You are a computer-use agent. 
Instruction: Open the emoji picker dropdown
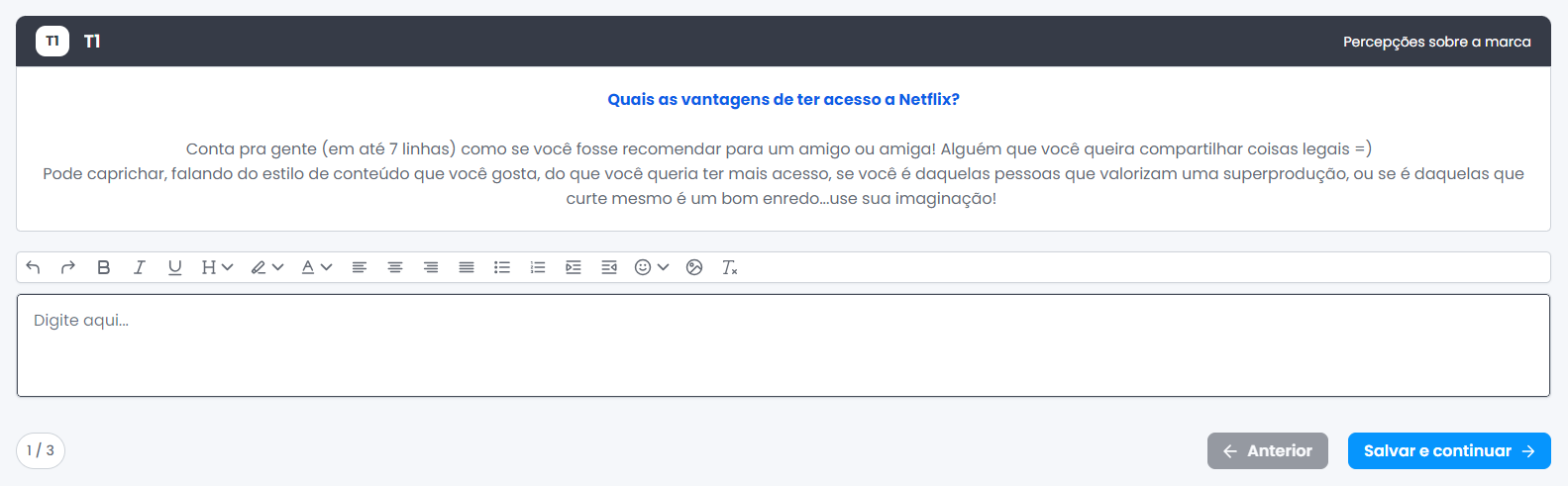(652, 267)
